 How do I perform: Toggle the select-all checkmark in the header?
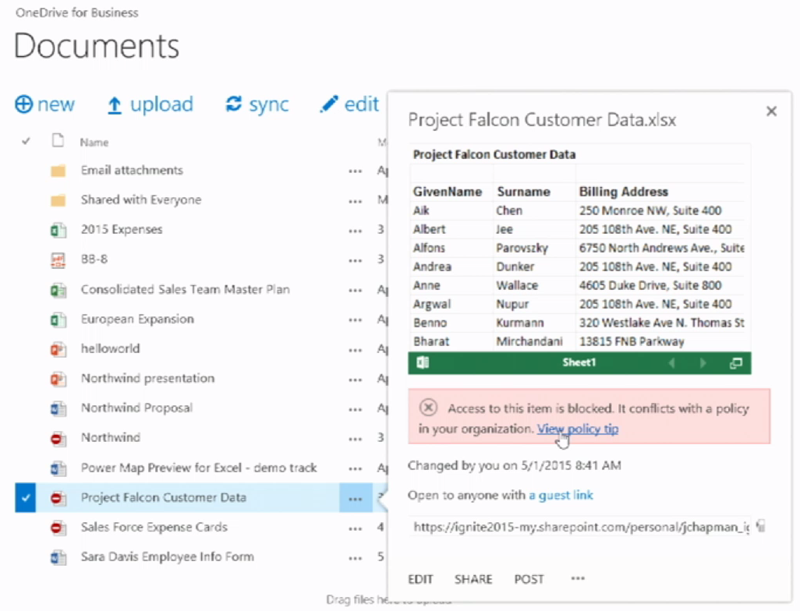(26, 142)
